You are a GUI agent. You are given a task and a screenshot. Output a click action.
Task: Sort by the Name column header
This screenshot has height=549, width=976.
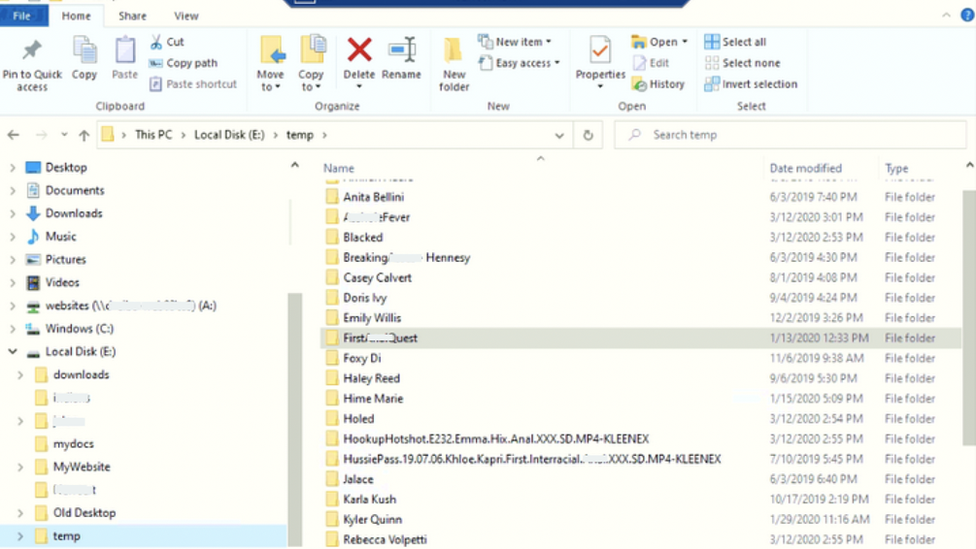click(339, 168)
